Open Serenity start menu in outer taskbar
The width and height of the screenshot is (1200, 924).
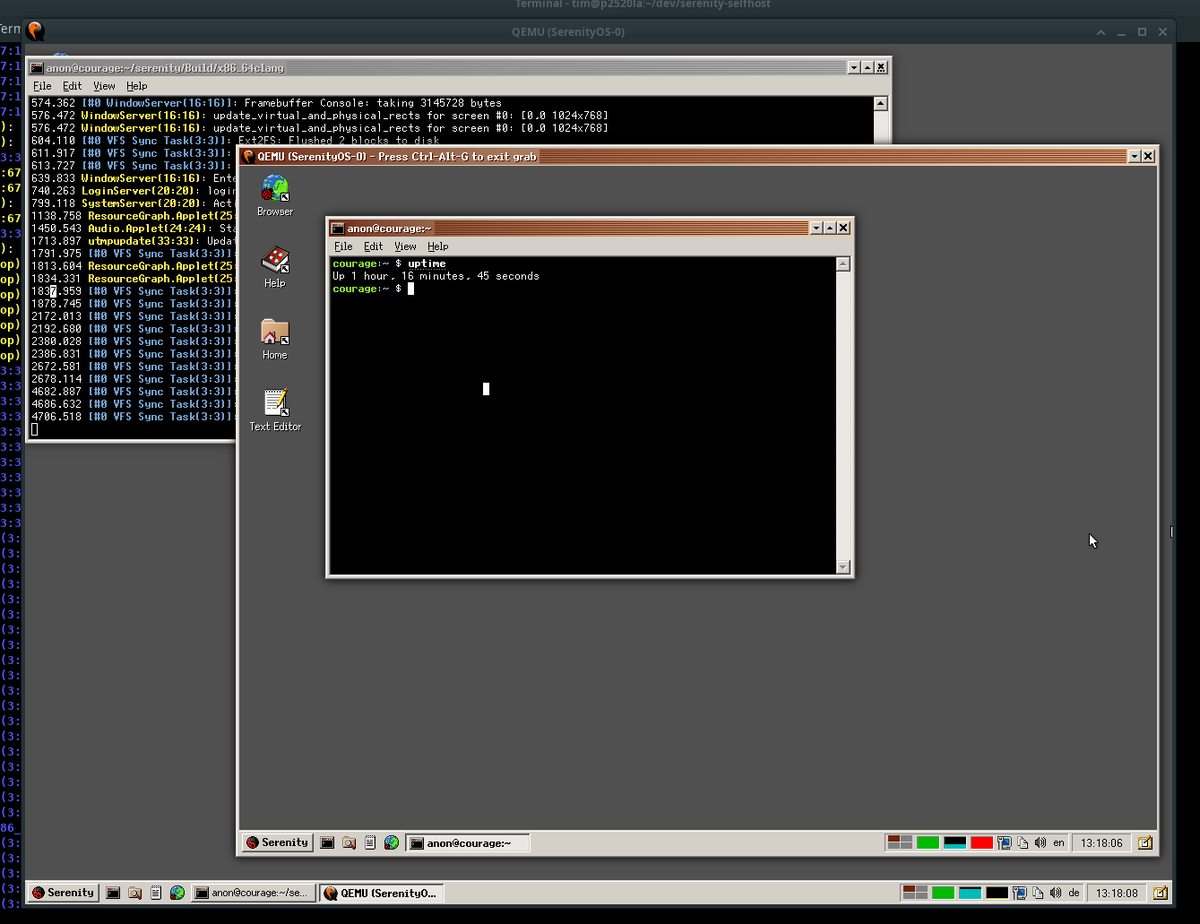click(x=63, y=892)
